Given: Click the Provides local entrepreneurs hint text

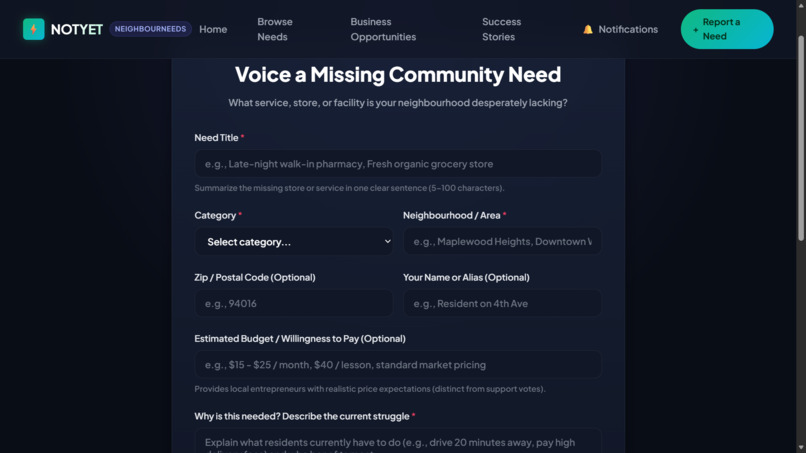Looking at the screenshot, I should [370, 389].
